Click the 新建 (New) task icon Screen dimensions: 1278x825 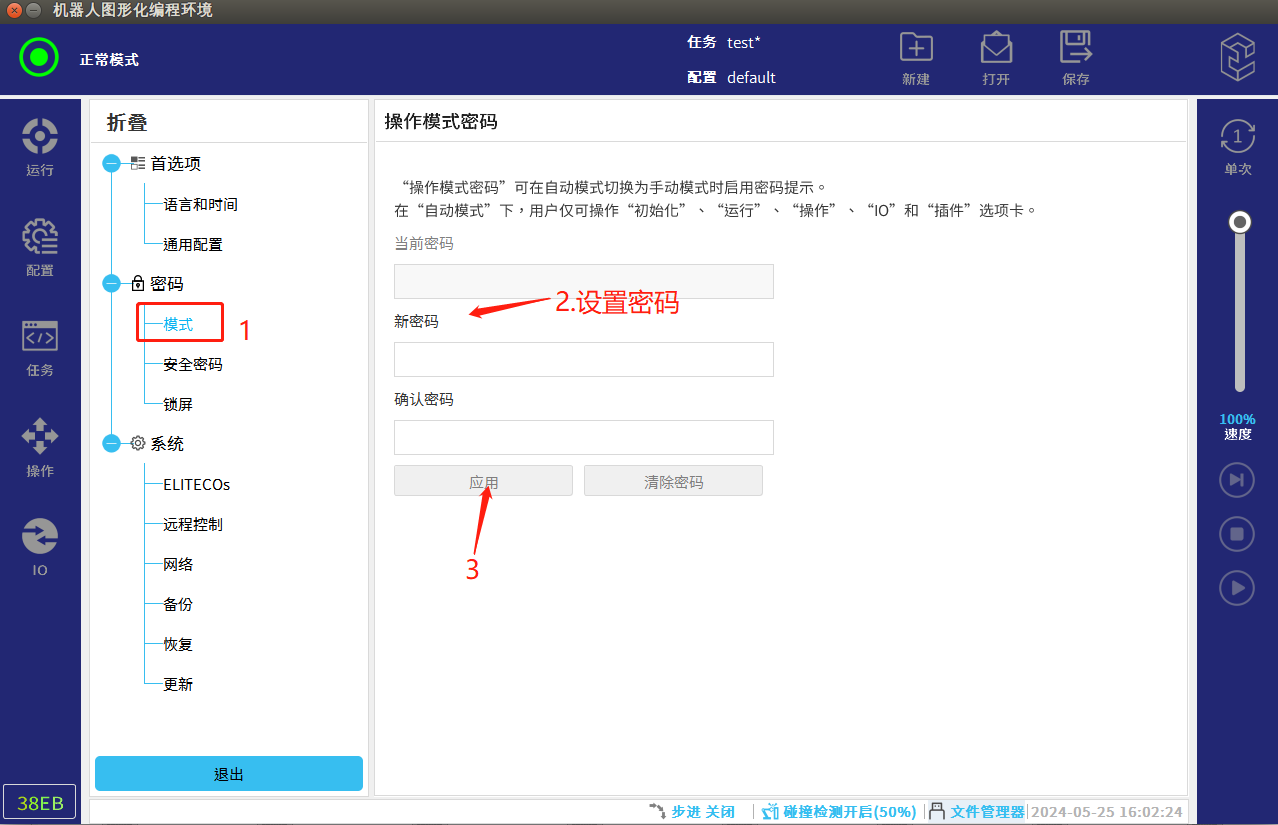(x=916, y=49)
